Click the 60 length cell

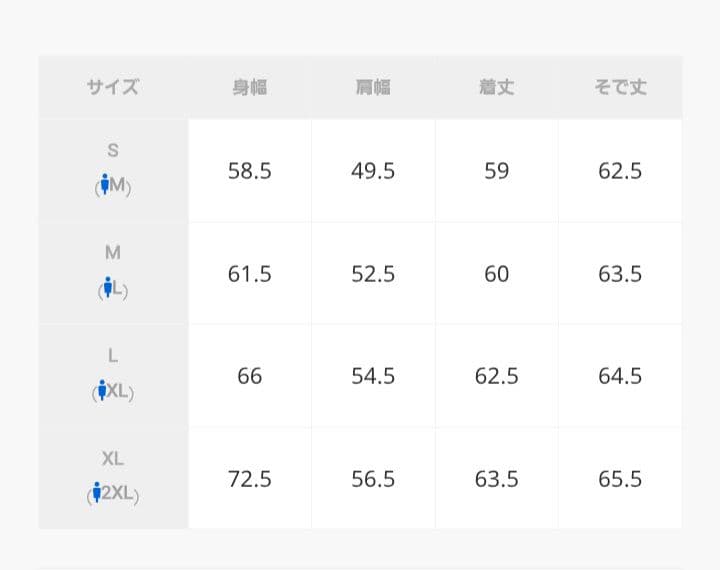496,274
